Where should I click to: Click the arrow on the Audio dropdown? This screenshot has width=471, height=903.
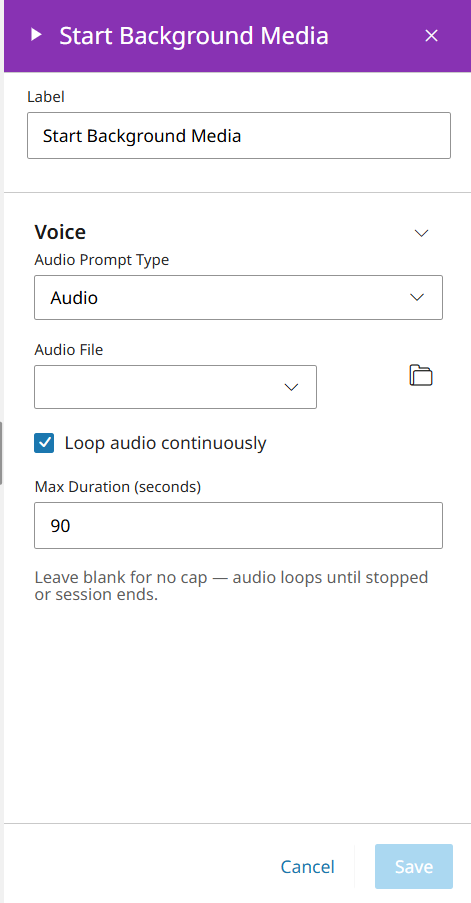pyautogui.click(x=417, y=297)
